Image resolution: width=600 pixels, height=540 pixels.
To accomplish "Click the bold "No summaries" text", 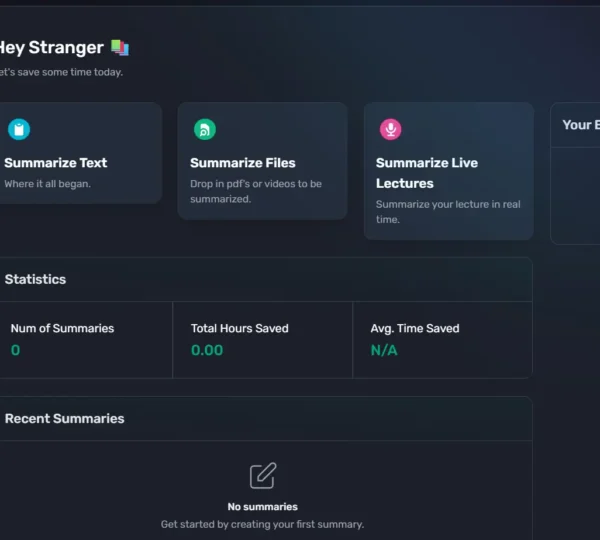I will pos(262,507).
